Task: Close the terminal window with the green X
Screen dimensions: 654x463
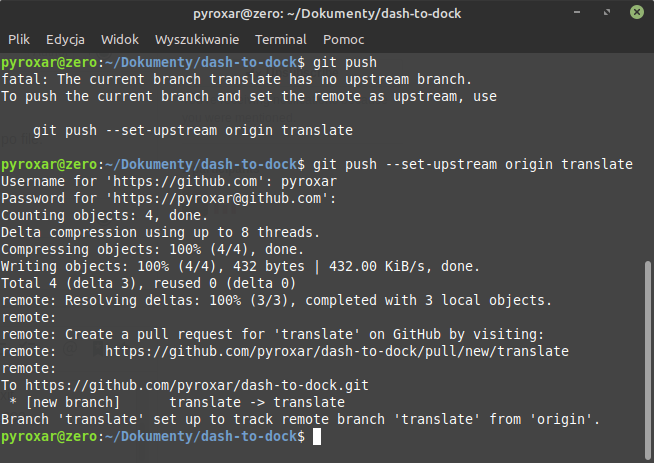Action: (x=636, y=12)
